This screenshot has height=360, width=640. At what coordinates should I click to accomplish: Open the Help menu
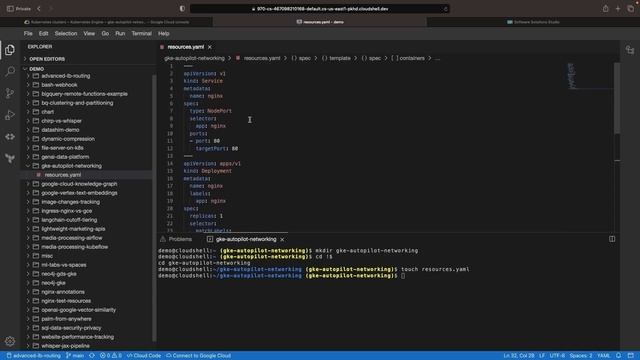coord(164,33)
